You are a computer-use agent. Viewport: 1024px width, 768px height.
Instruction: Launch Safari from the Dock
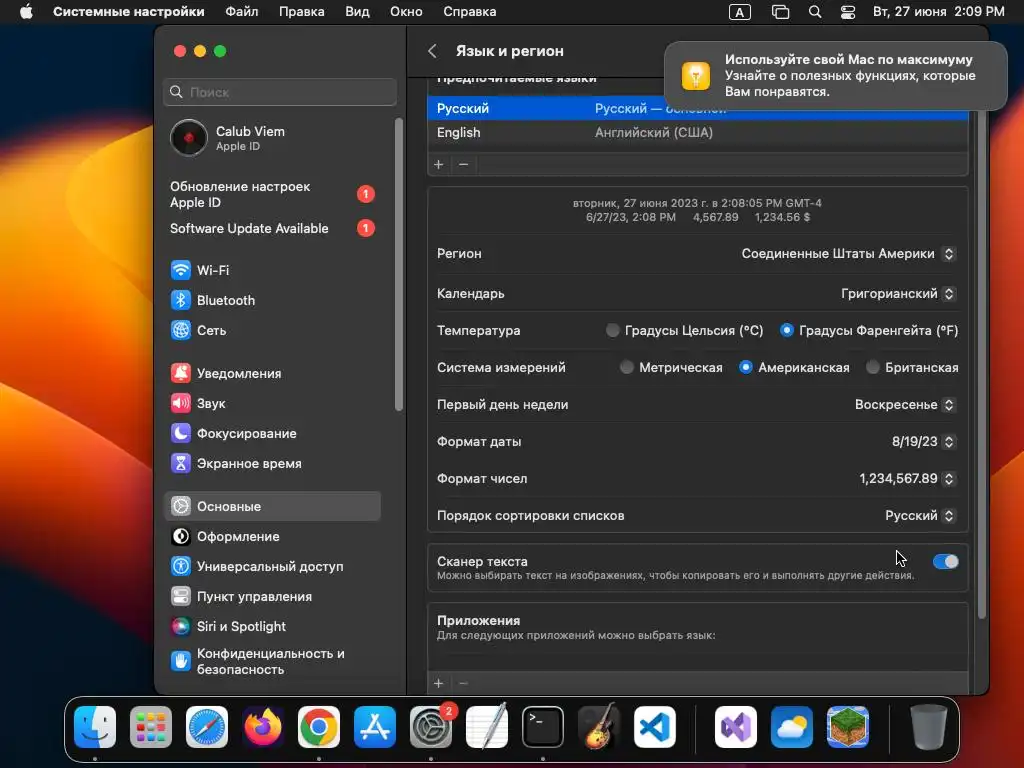[x=207, y=727]
